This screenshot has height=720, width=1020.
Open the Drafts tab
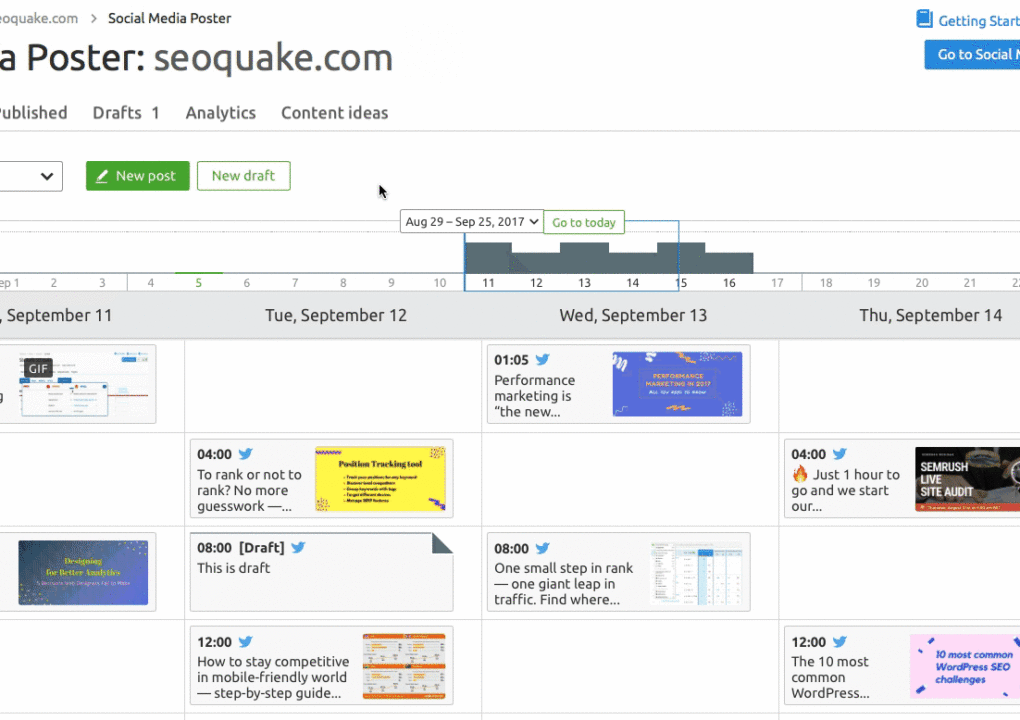point(126,113)
